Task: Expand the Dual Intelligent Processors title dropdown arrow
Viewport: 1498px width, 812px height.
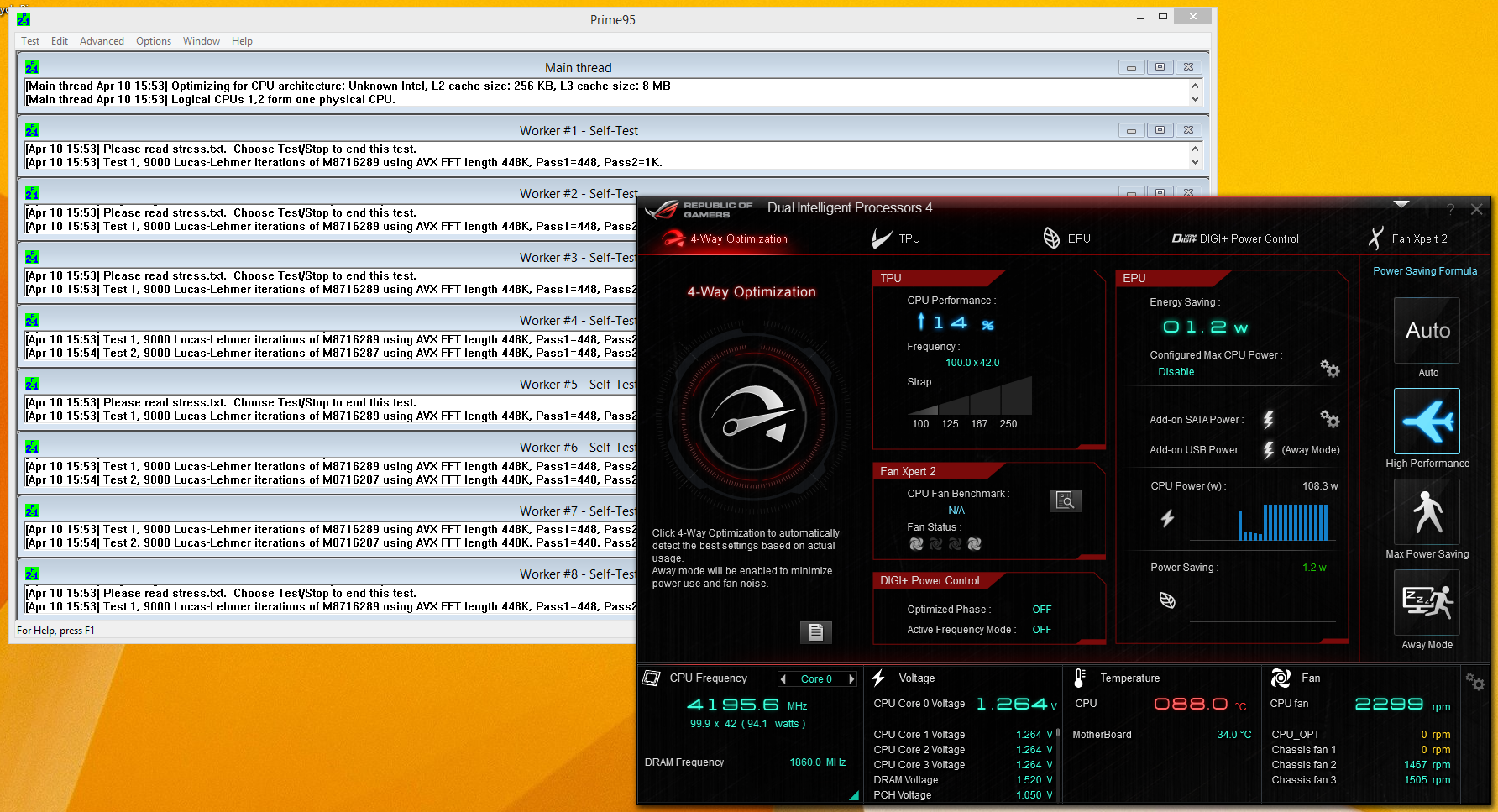Action: click(x=1401, y=204)
